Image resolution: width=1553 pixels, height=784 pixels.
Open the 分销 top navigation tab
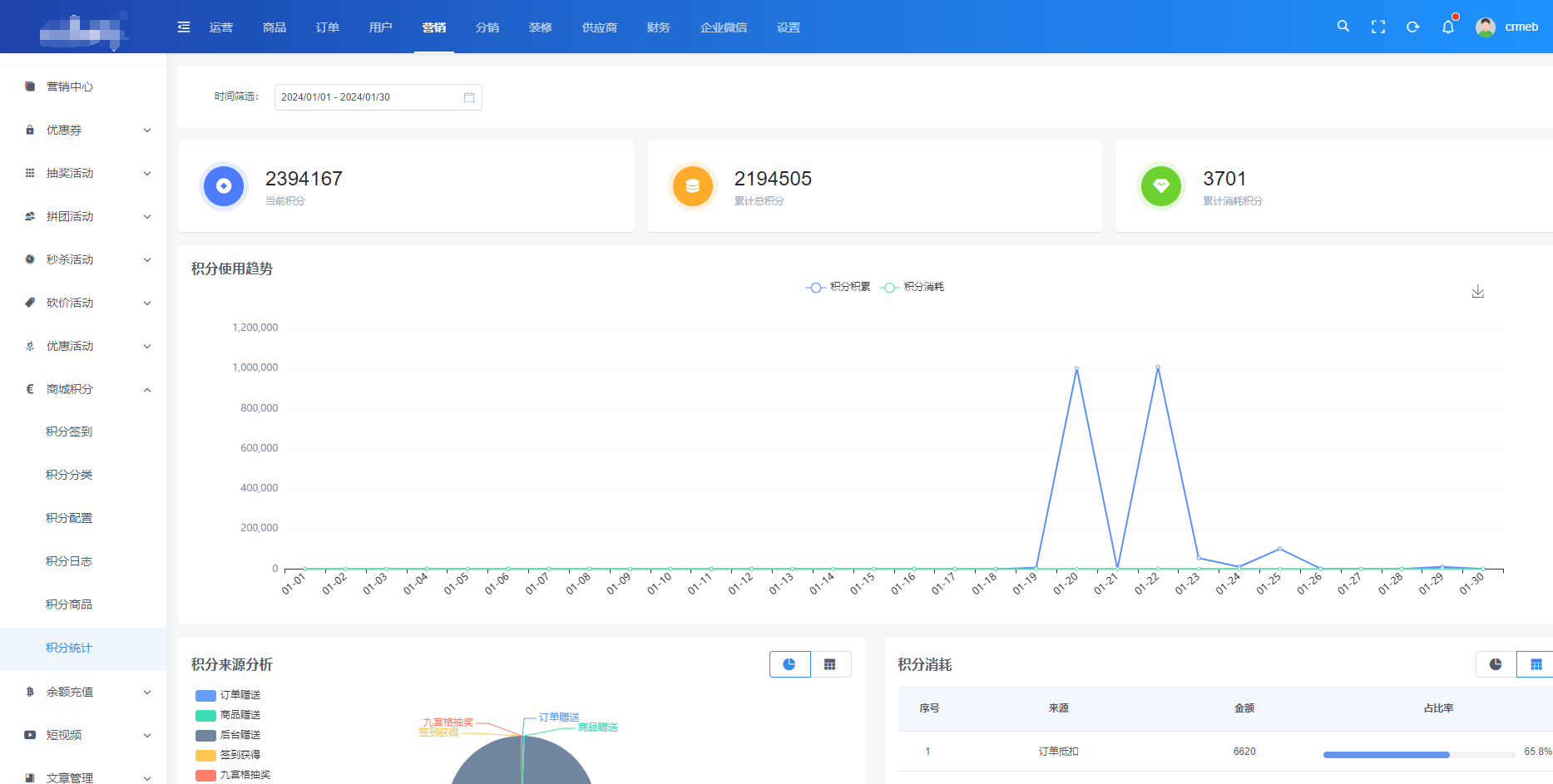(487, 27)
